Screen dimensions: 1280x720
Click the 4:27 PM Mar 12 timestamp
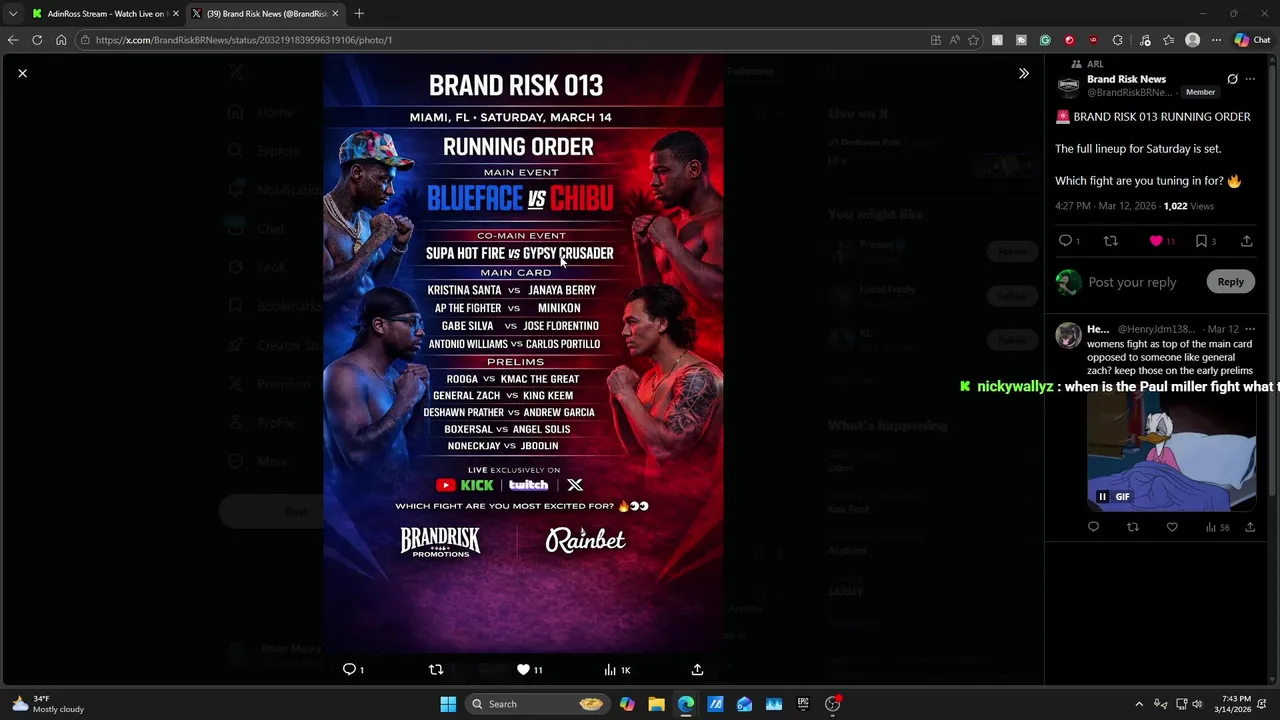click(x=1104, y=206)
